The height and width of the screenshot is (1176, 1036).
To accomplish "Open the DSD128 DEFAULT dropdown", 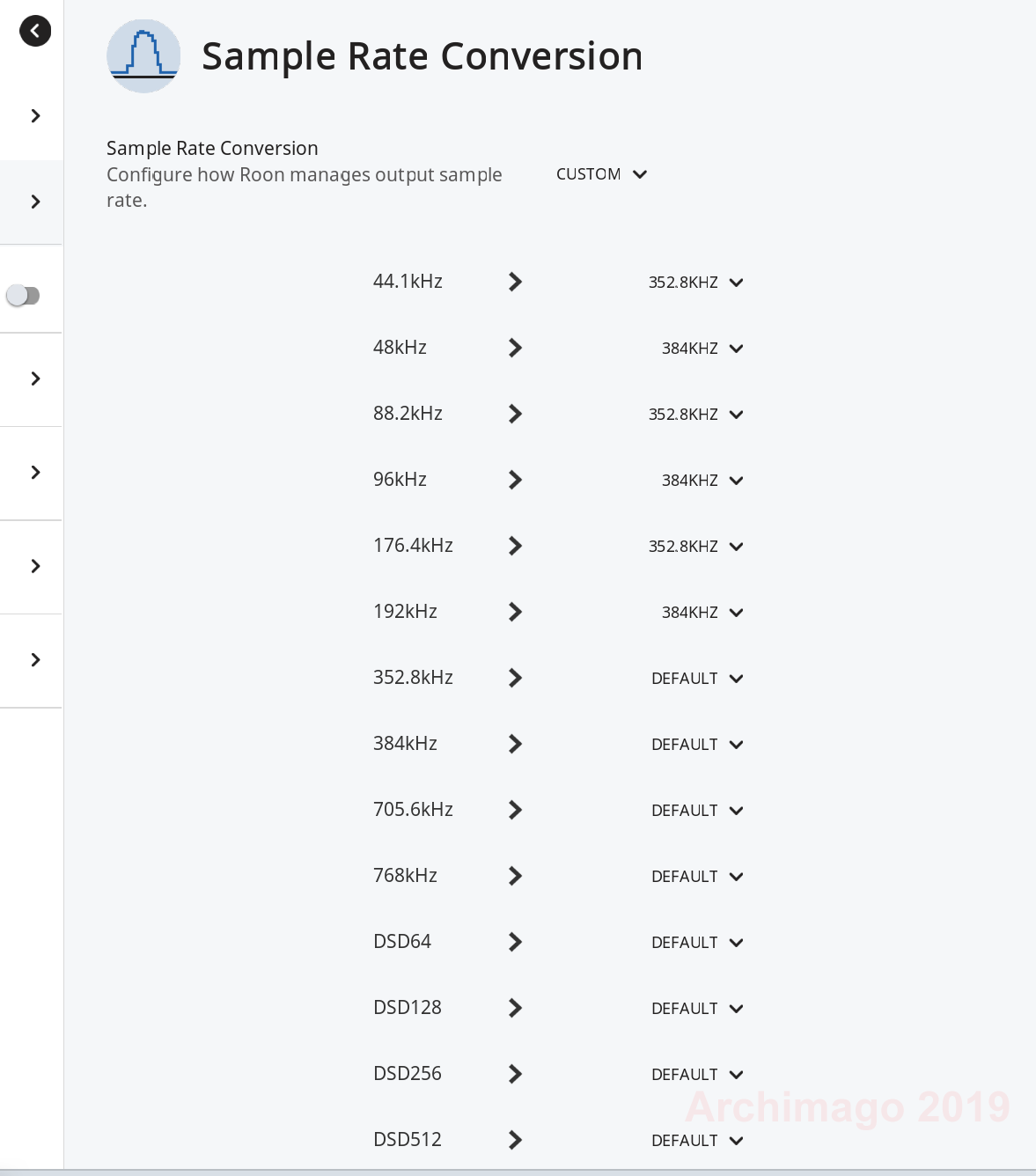I will 697,1009.
